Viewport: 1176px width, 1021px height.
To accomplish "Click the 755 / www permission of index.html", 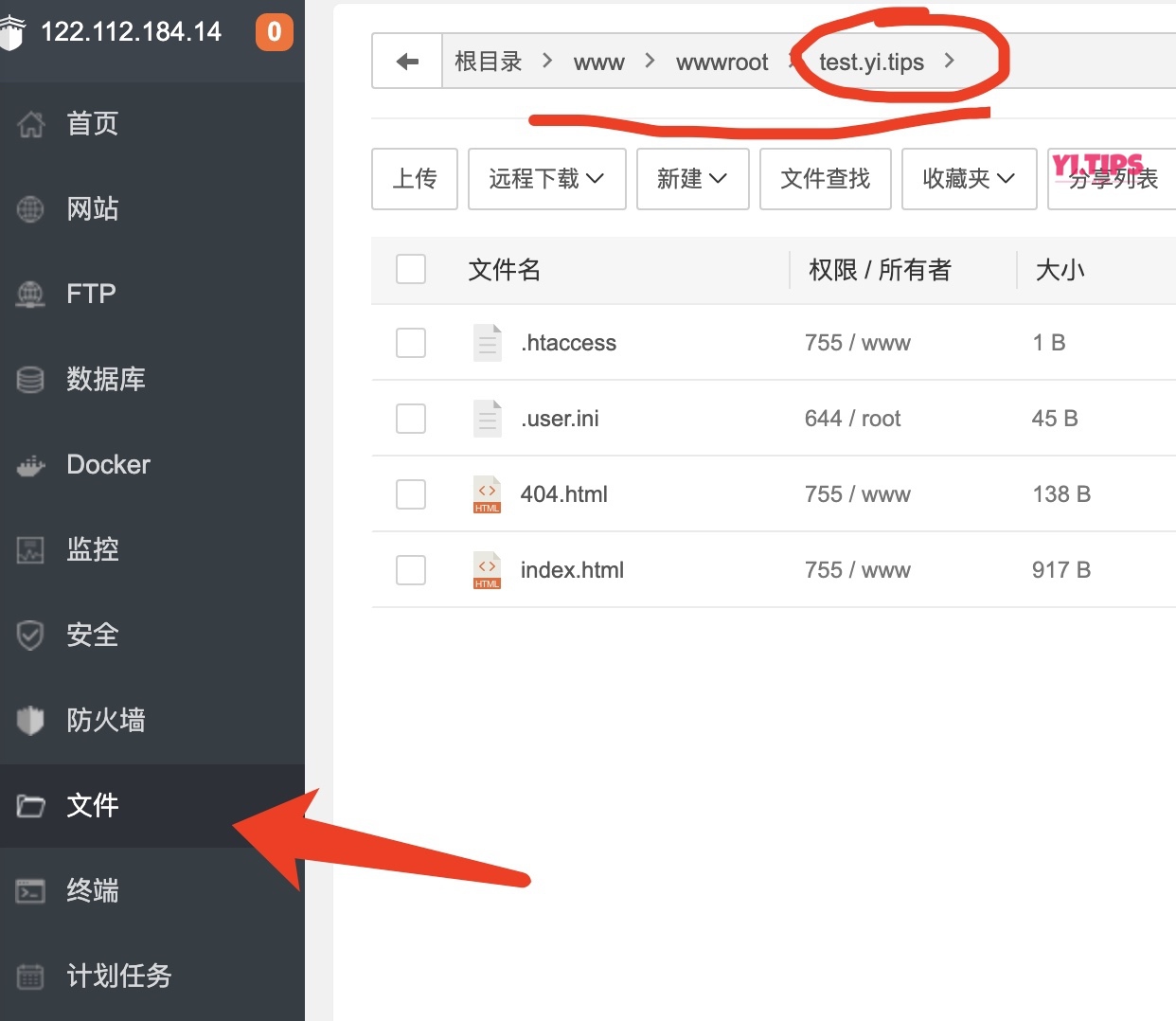I will point(858,570).
